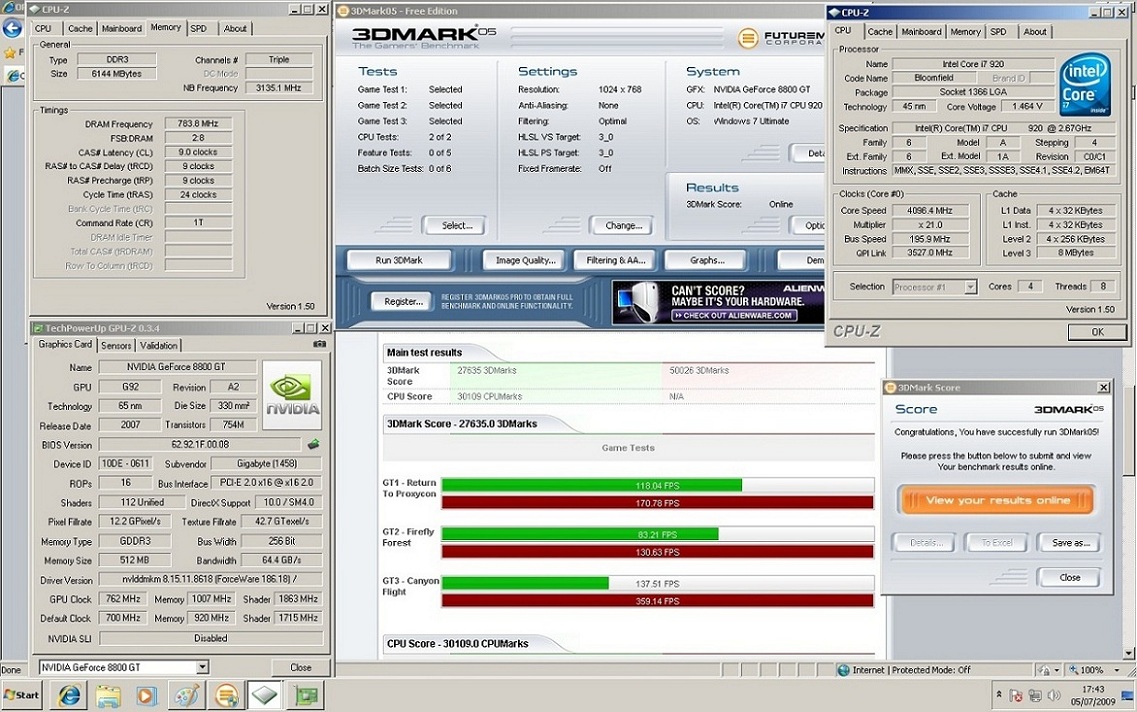The width and height of the screenshot is (1137, 712).
Task: Click the Action Center flag tray icon
Action: coord(1016,695)
